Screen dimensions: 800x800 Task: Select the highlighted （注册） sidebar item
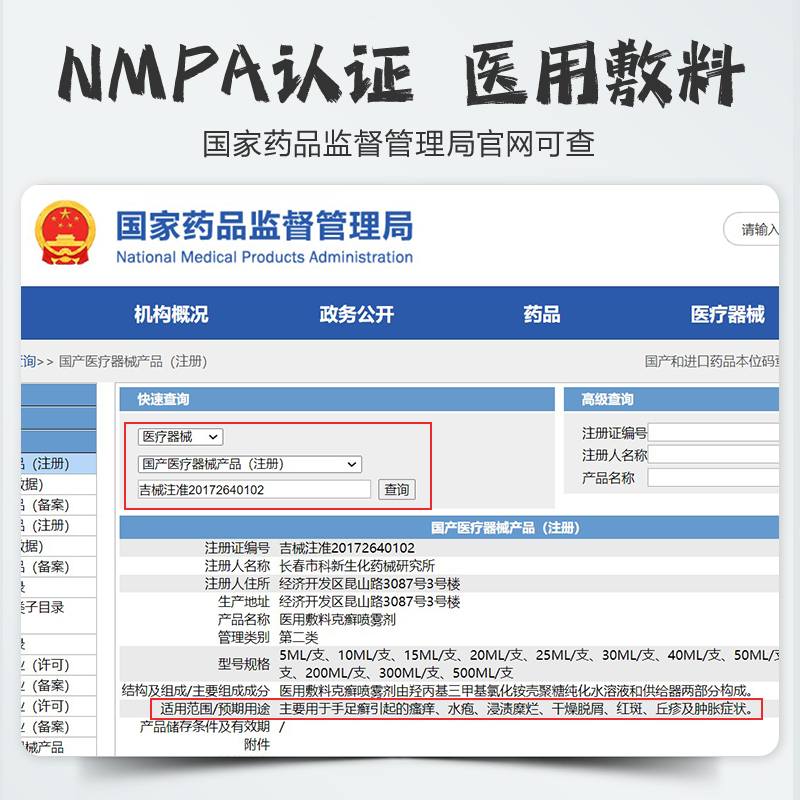58,464
